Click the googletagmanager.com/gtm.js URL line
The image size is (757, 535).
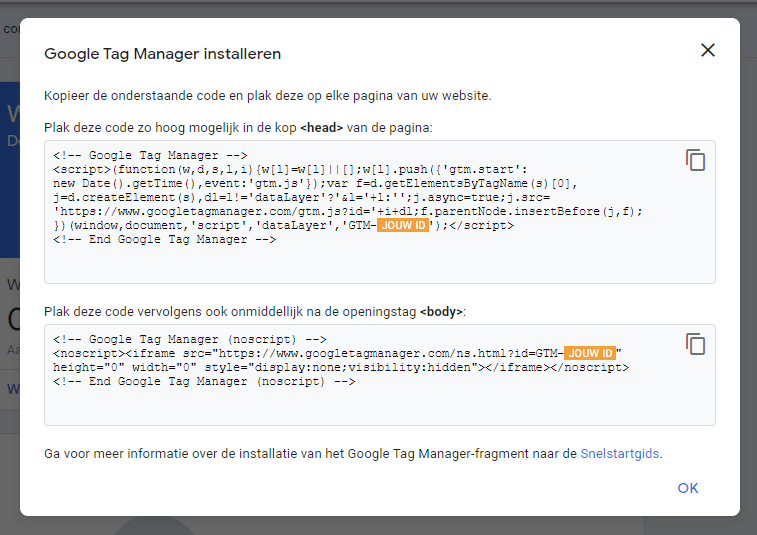pyautogui.click(x=348, y=211)
